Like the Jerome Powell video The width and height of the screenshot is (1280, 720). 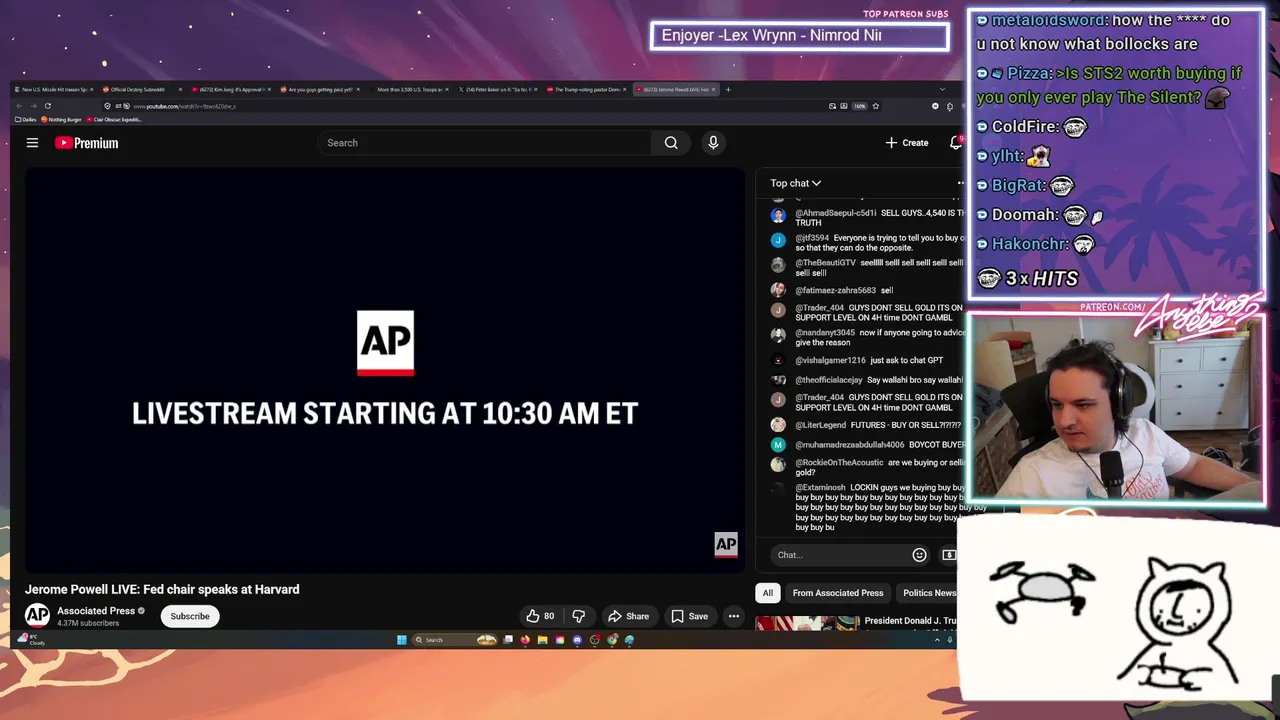540,616
